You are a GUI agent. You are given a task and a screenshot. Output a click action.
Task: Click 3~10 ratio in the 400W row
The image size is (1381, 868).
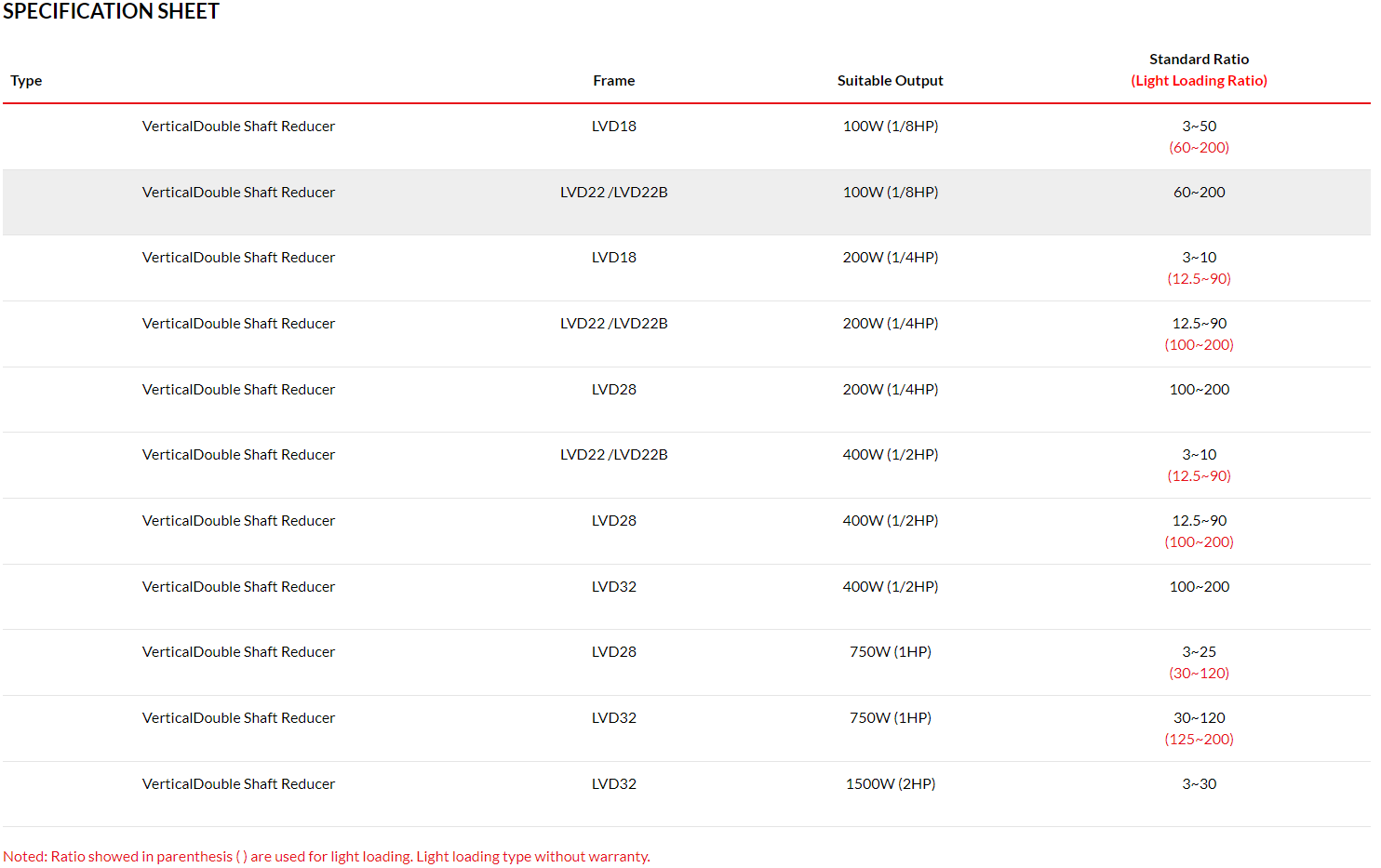pyautogui.click(x=1199, y=455)
